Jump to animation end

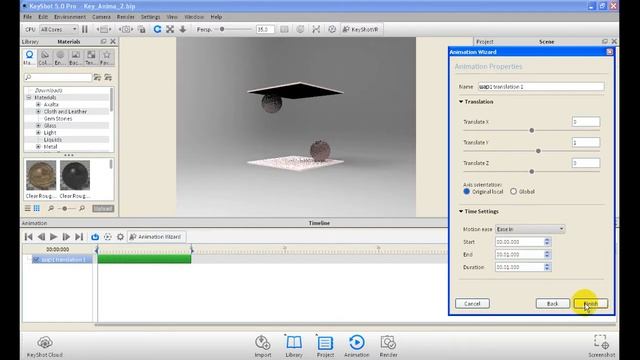(x=79, y=237)
